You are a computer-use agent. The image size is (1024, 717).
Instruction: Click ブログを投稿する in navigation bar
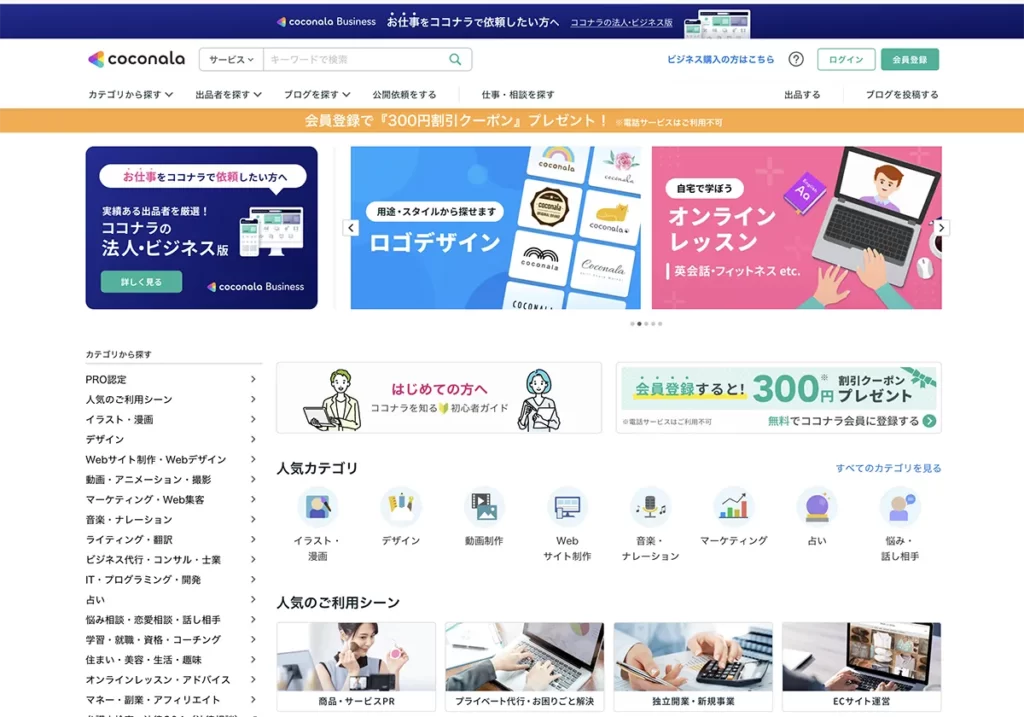[x=902, y=95]
